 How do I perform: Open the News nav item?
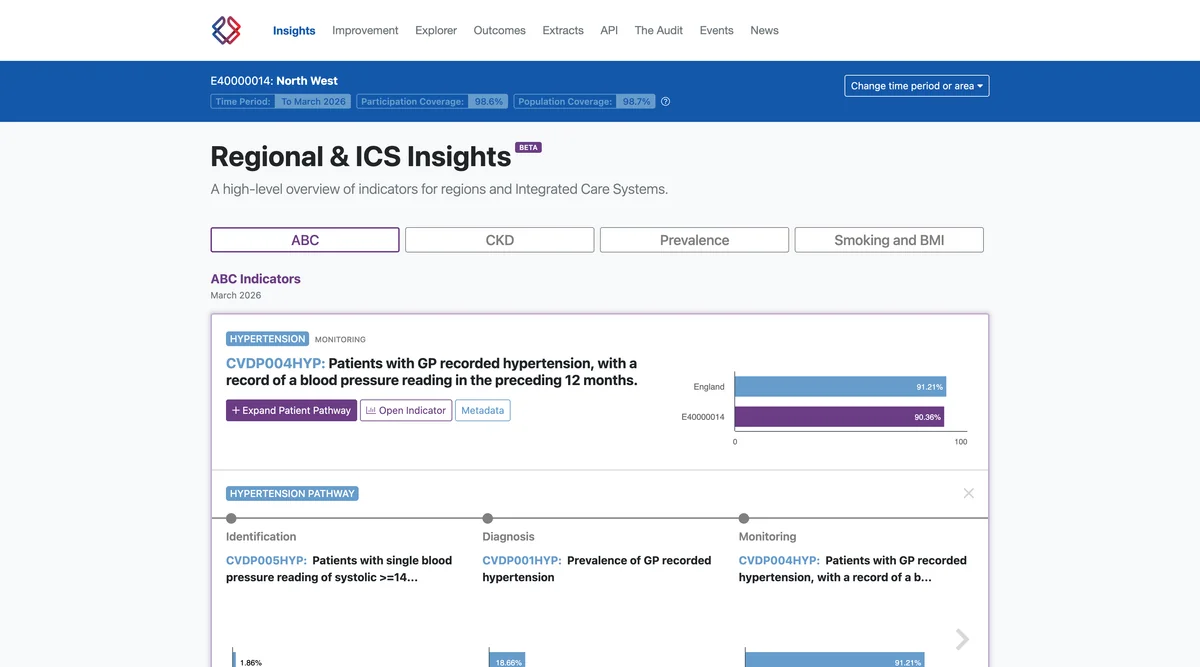(764, 30)
